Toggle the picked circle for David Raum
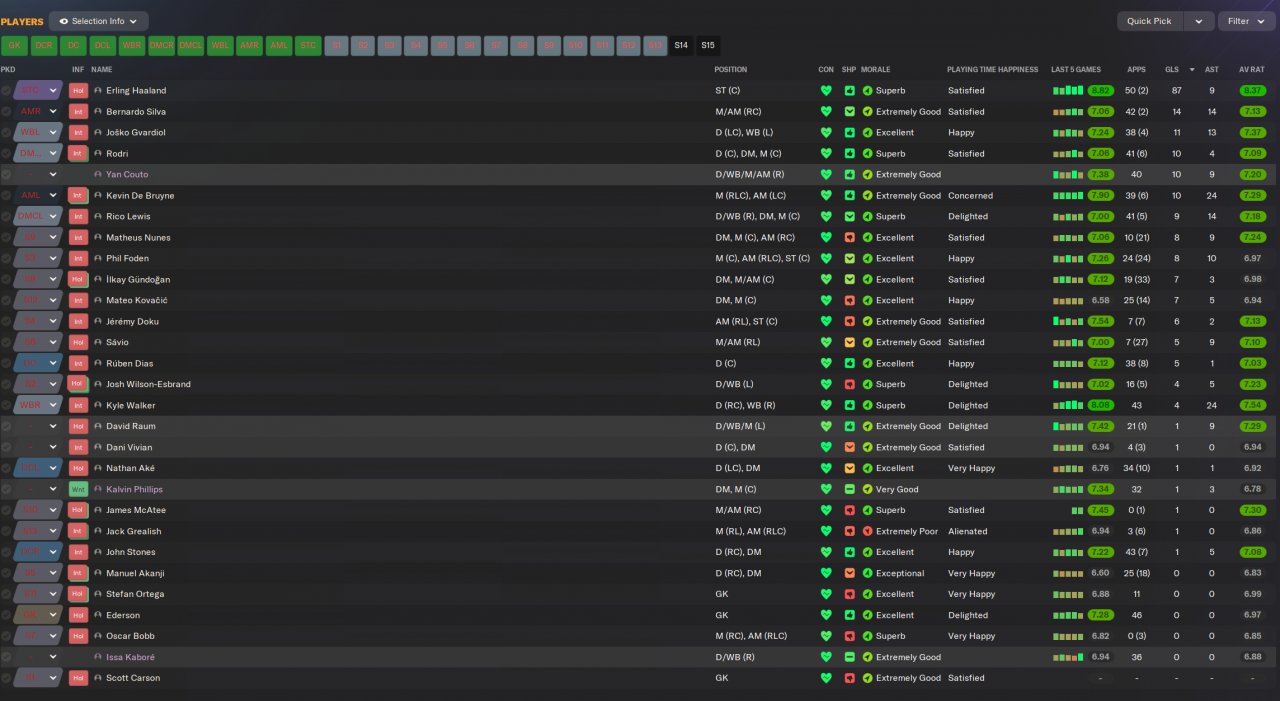The height and width of the screenshot is (701, 1280). pos(6,426)
